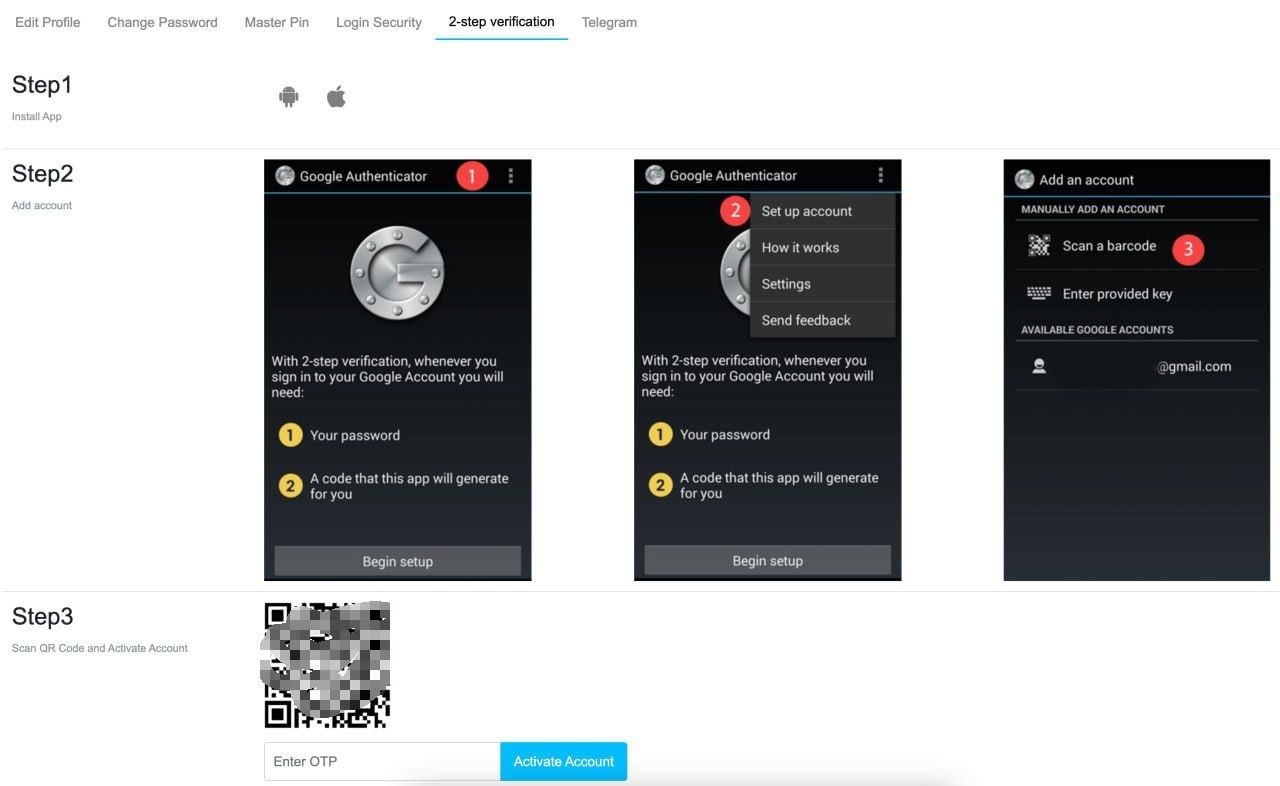
Task: Click the Activate Account button
Action: 564,761
